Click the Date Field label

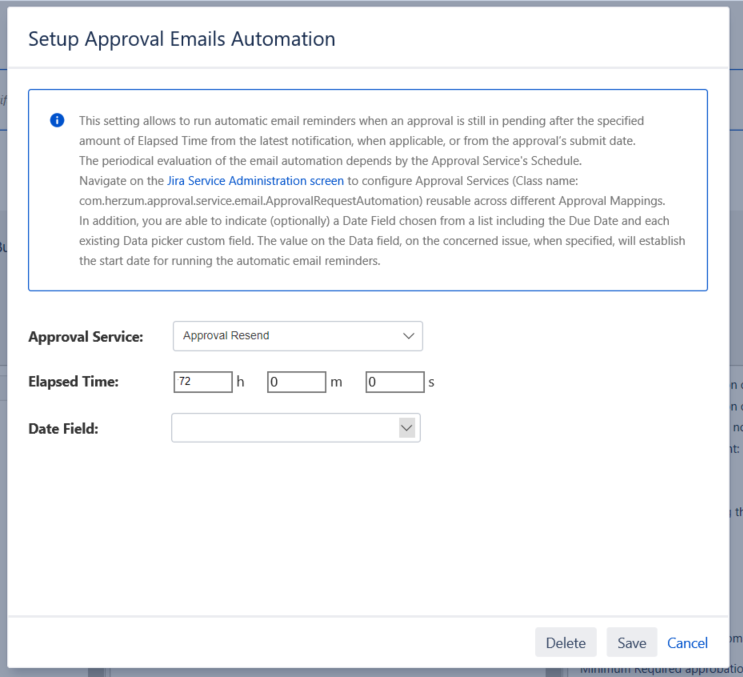click(65, 429)
